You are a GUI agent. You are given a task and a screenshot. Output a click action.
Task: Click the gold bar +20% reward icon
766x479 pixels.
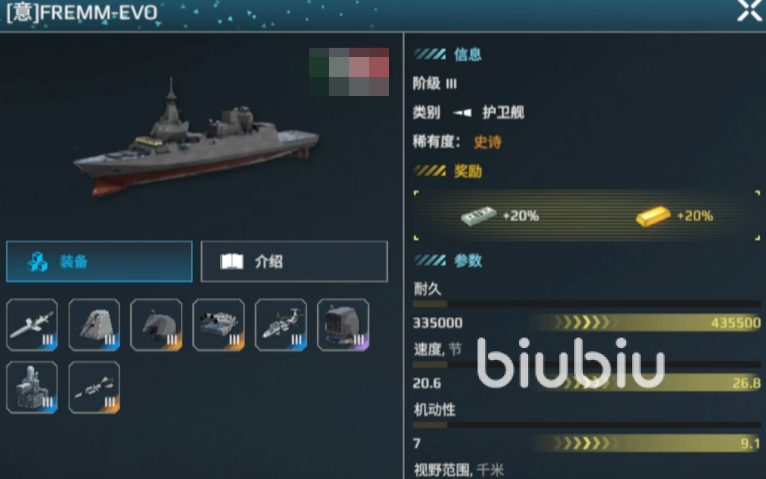click(x=653, y=216)
